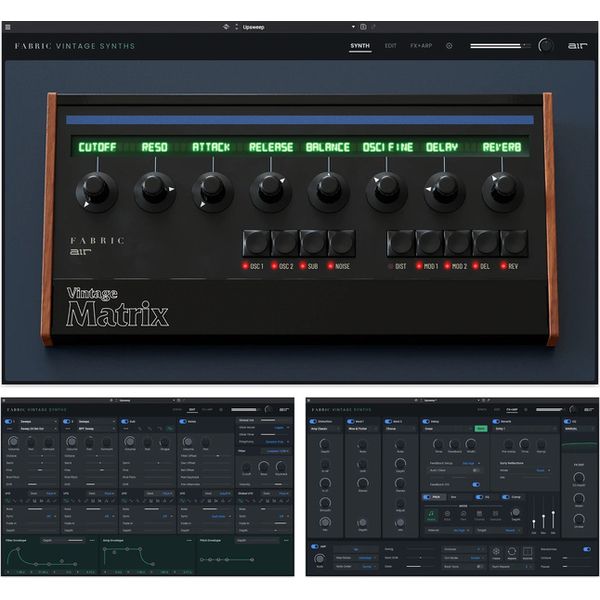Toggle the Reverb switch in FX+ARP window

496,422
